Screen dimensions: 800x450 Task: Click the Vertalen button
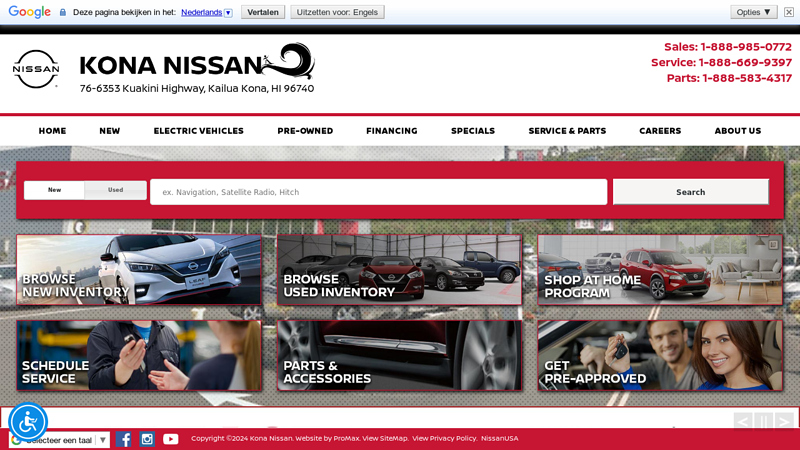click(263, 12)
